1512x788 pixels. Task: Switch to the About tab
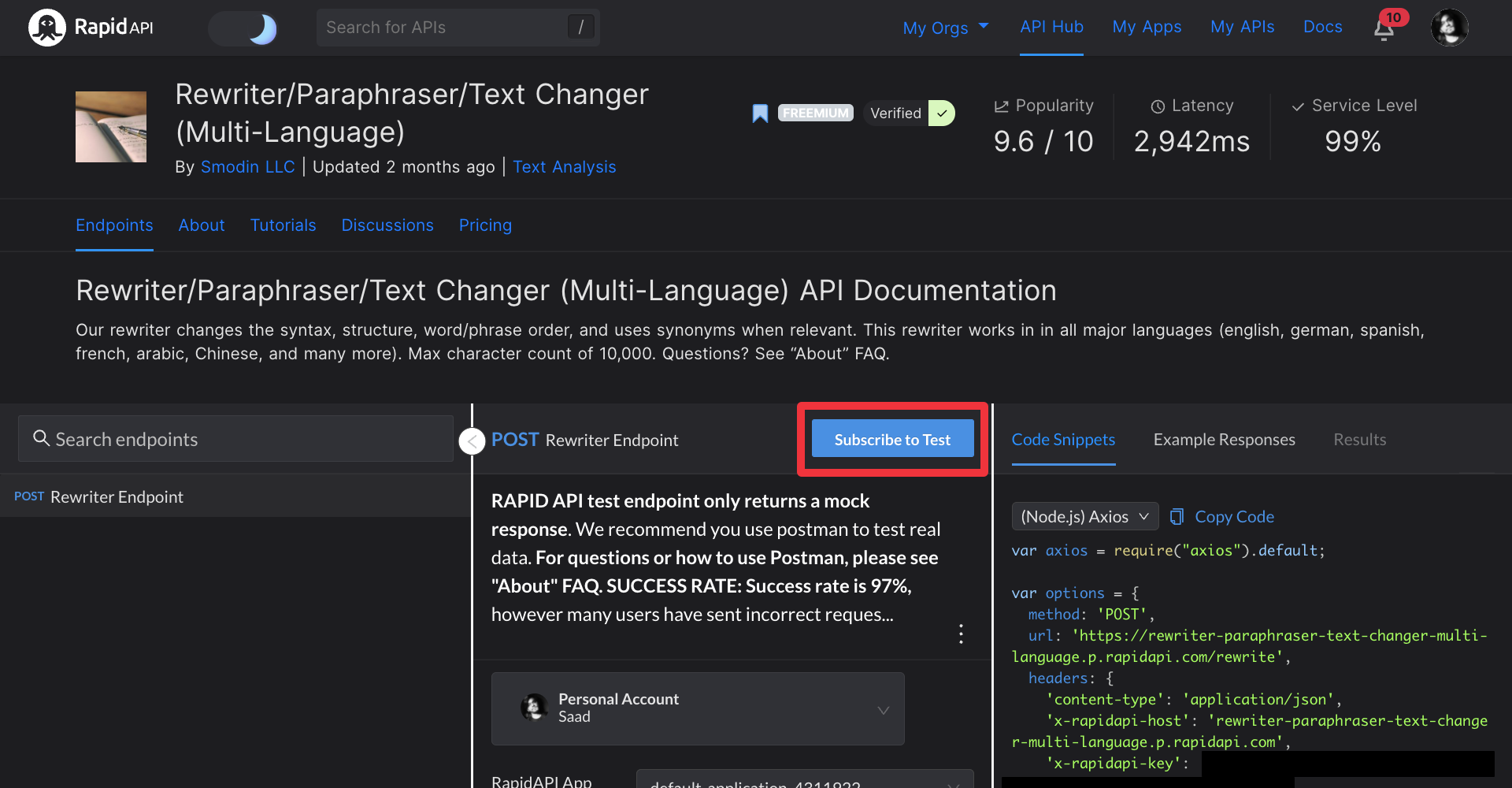coord(202,225)
